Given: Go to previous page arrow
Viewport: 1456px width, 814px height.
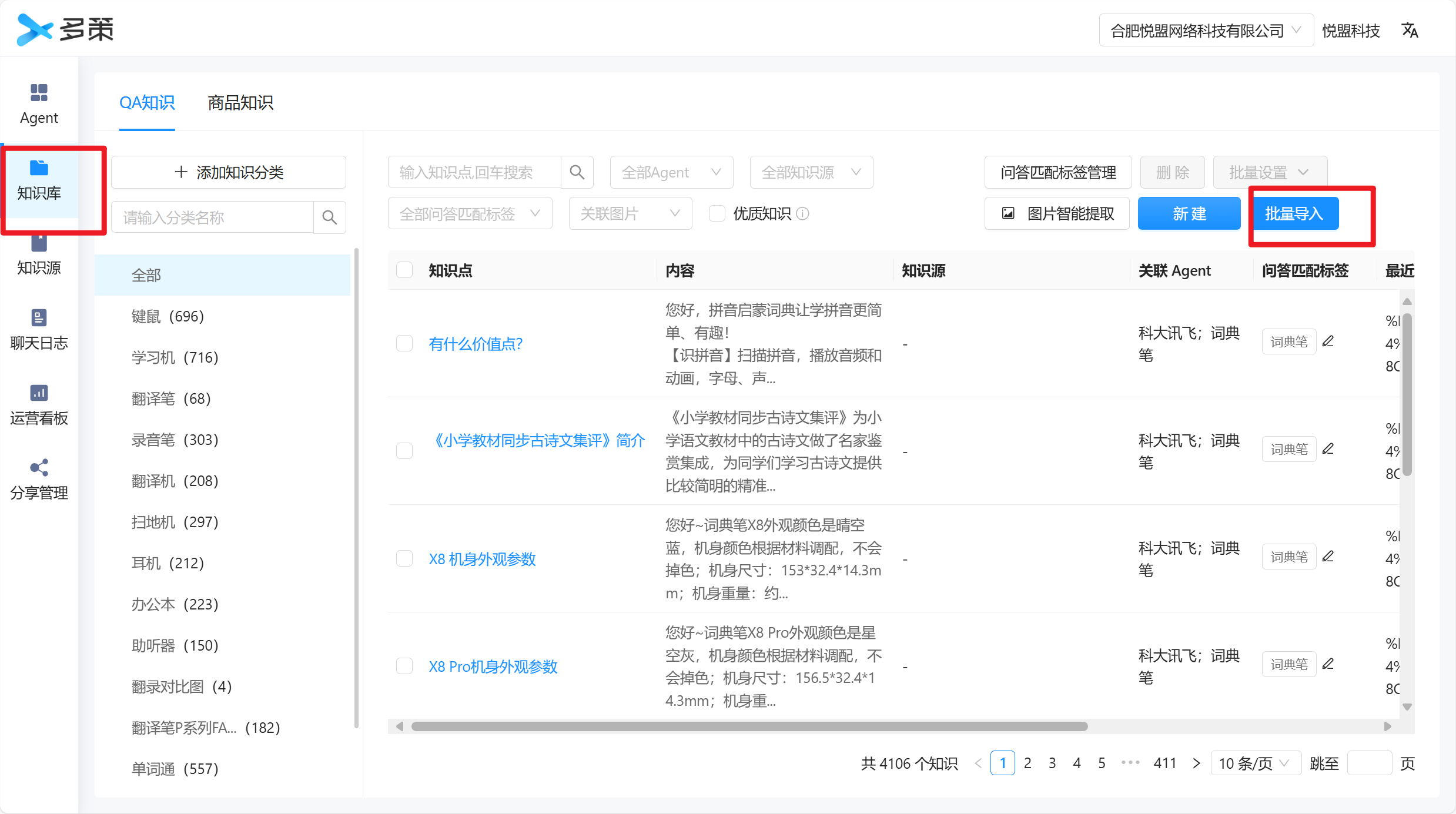Looking at the screenshot, I should [x=978, y=763].
